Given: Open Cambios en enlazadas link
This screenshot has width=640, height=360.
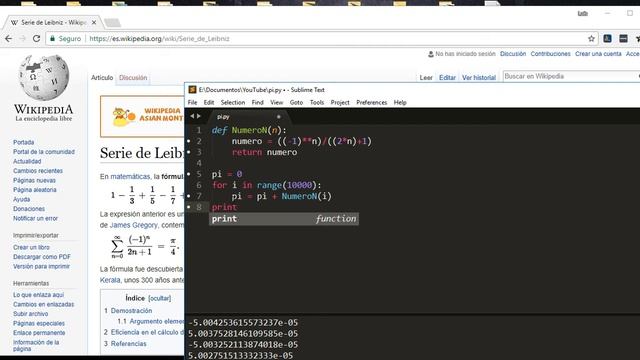Looking at the screenshot, I should point(44,304).
